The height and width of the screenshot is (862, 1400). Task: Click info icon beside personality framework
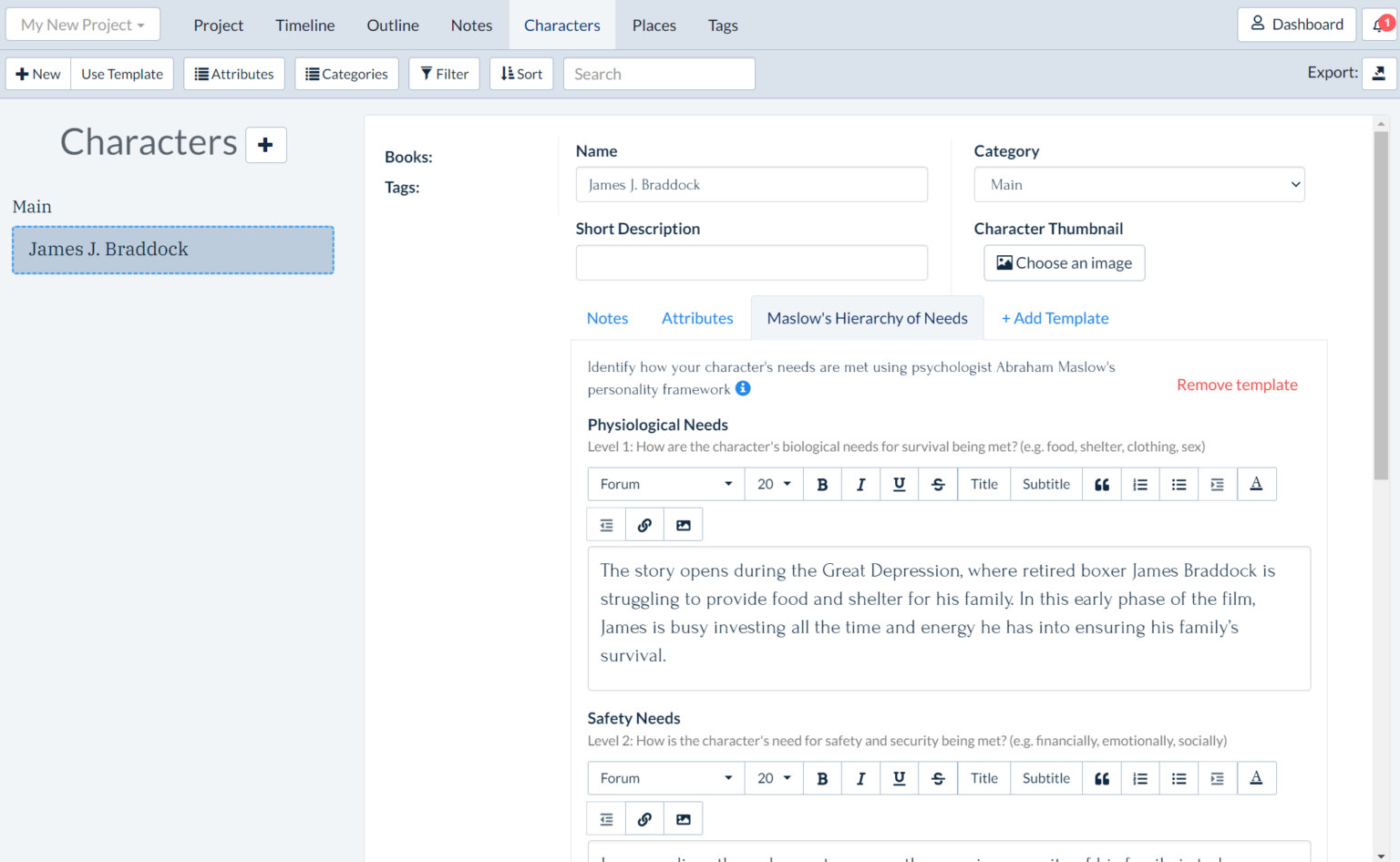pos(743,389)
